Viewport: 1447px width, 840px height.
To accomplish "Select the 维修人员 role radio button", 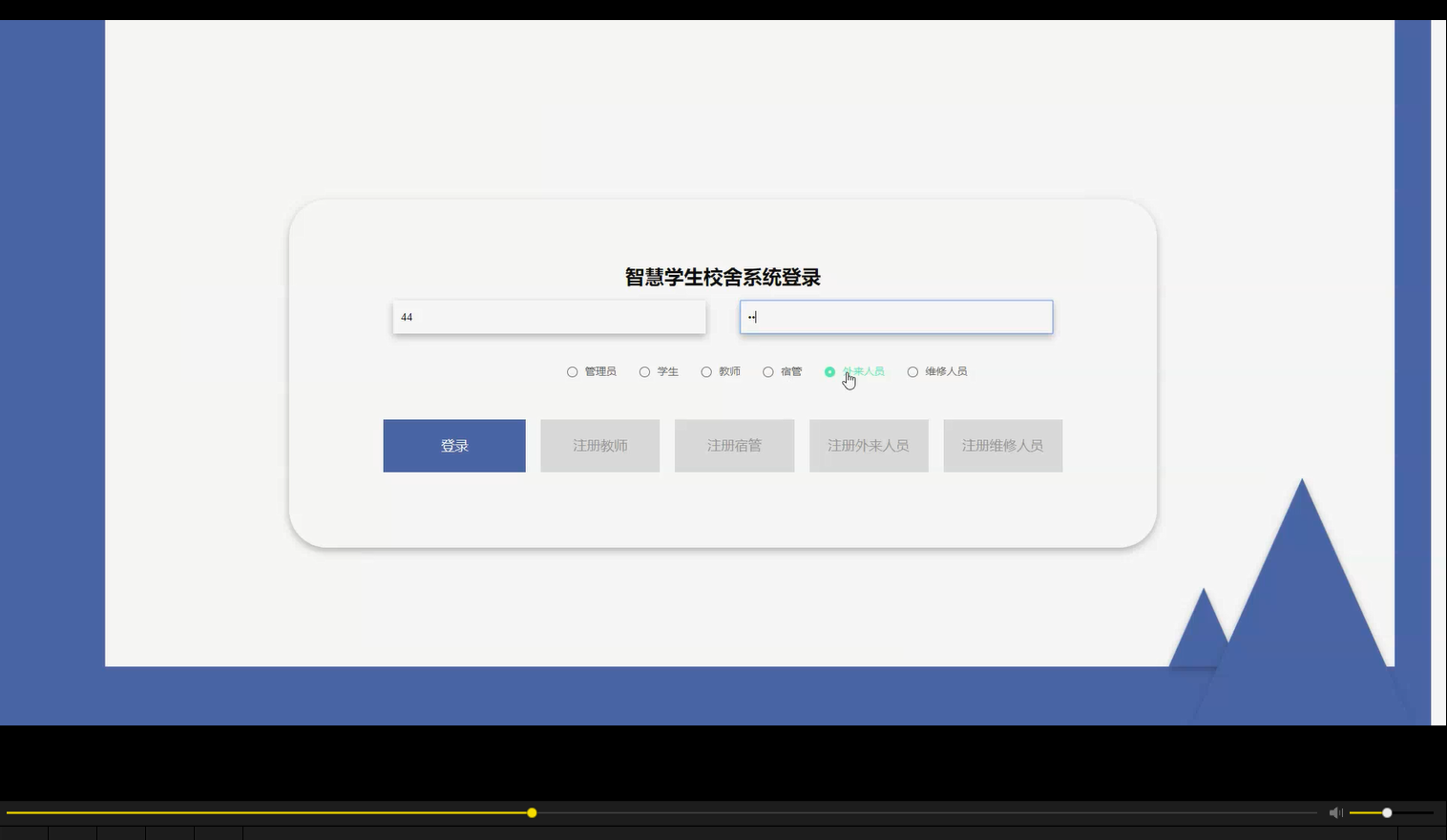I will pyautogui.click(x=912, y=371).
